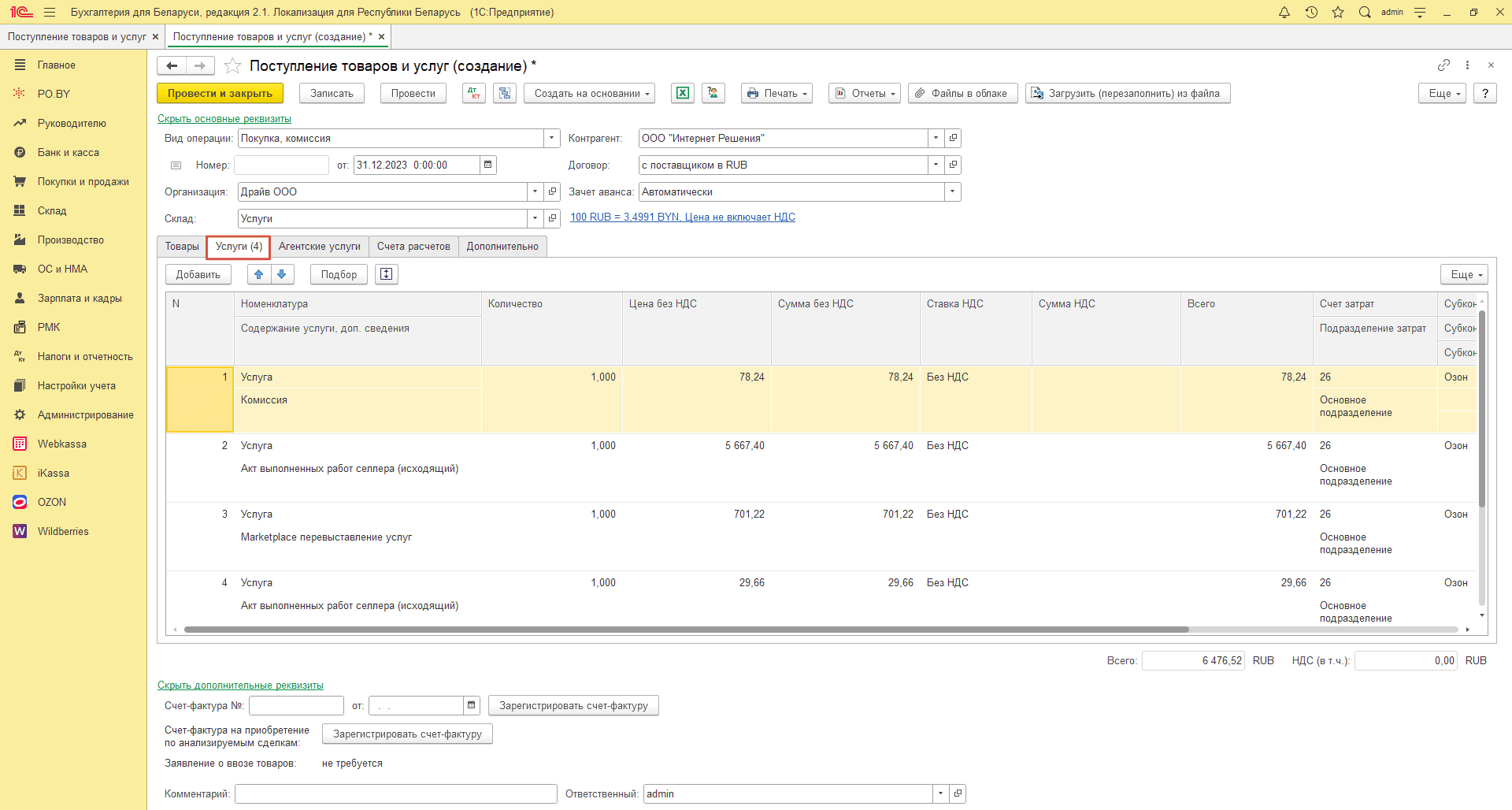Click Скрыть дополнительные реквизиты link
The height and width of the screenshot is (810, 1512).
(x=240, y=686)
